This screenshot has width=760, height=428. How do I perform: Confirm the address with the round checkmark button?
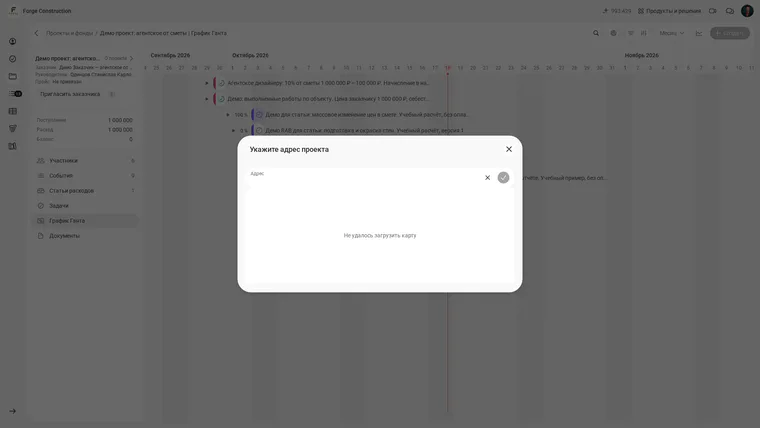(x=503, y=178)
